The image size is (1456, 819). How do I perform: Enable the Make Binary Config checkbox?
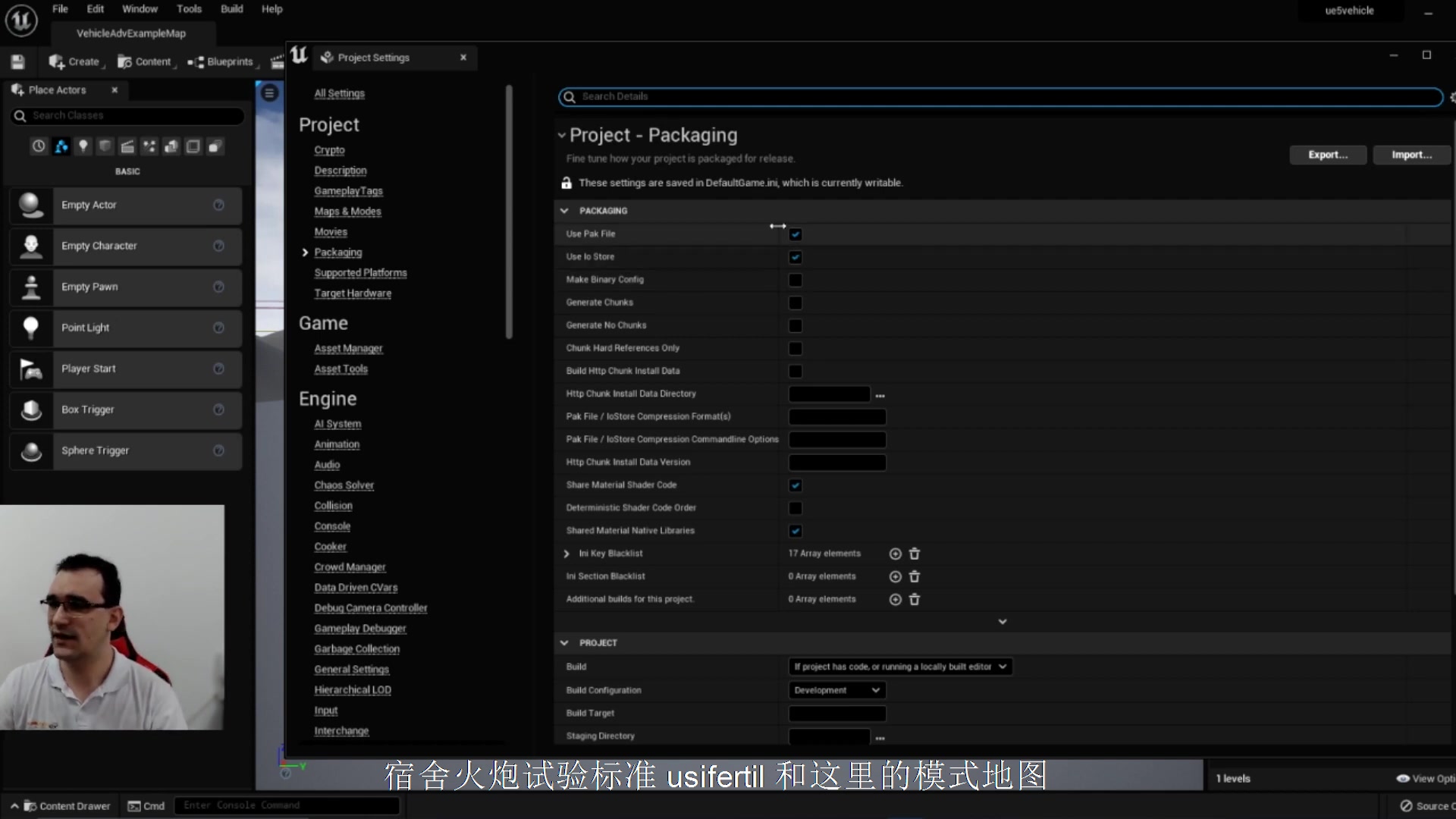[x=795, y=280]
